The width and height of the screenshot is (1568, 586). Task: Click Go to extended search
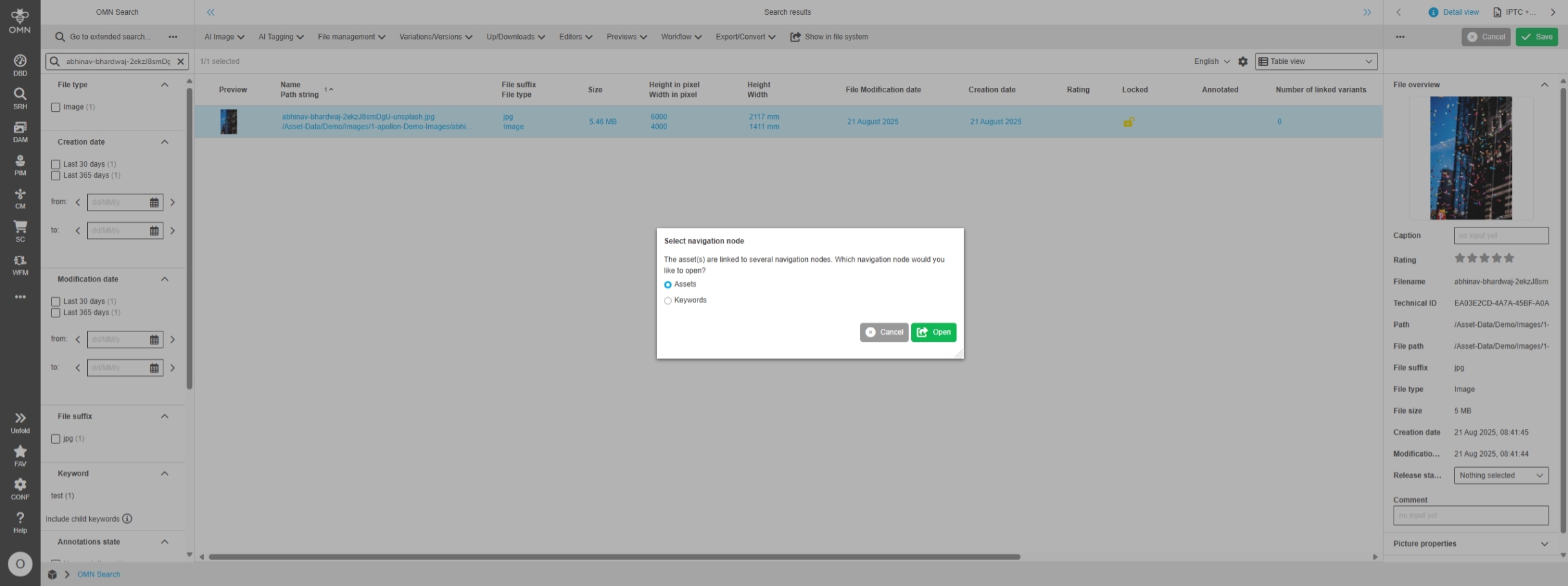tap(103, 37)
